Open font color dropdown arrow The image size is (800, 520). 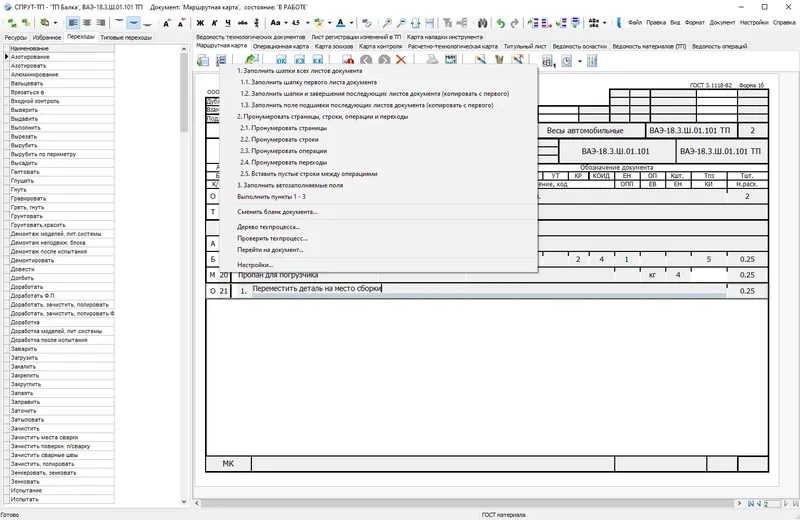coord(351,23)
